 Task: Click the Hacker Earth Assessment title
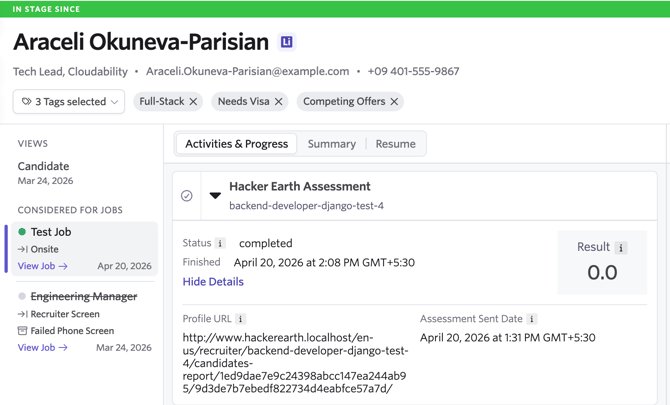300,187
